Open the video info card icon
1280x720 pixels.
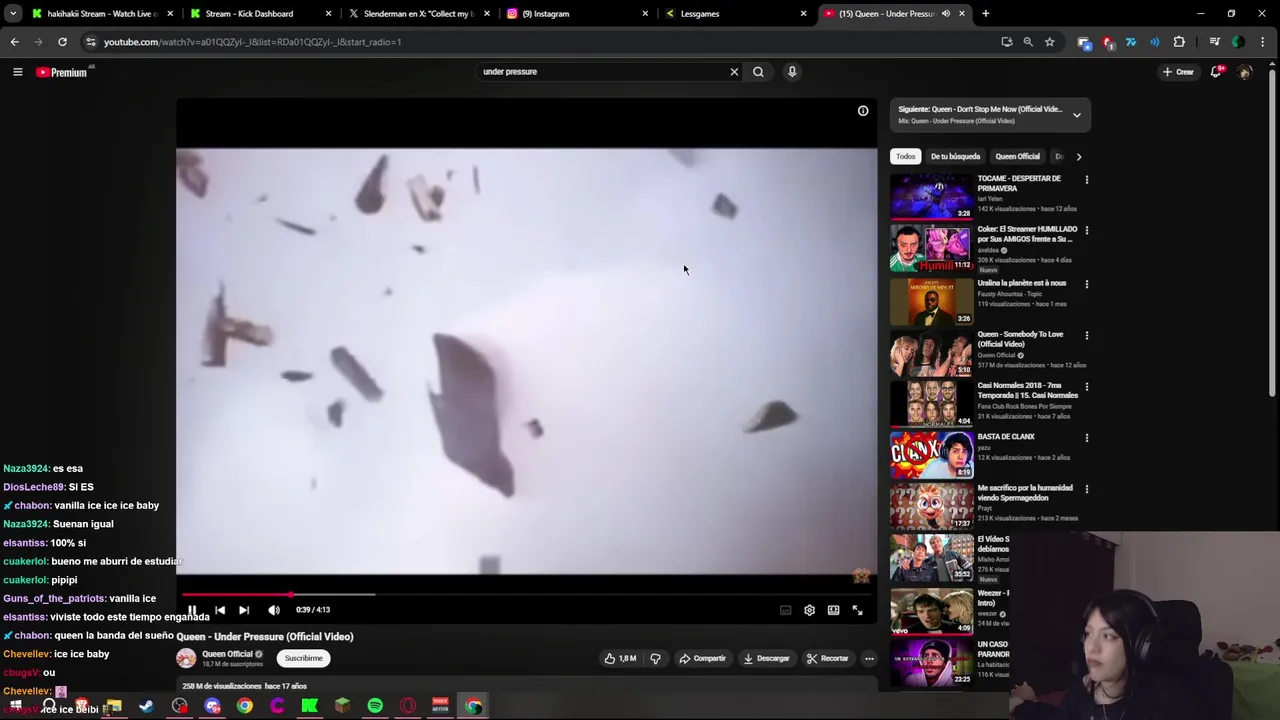click(x=863, y=111)
